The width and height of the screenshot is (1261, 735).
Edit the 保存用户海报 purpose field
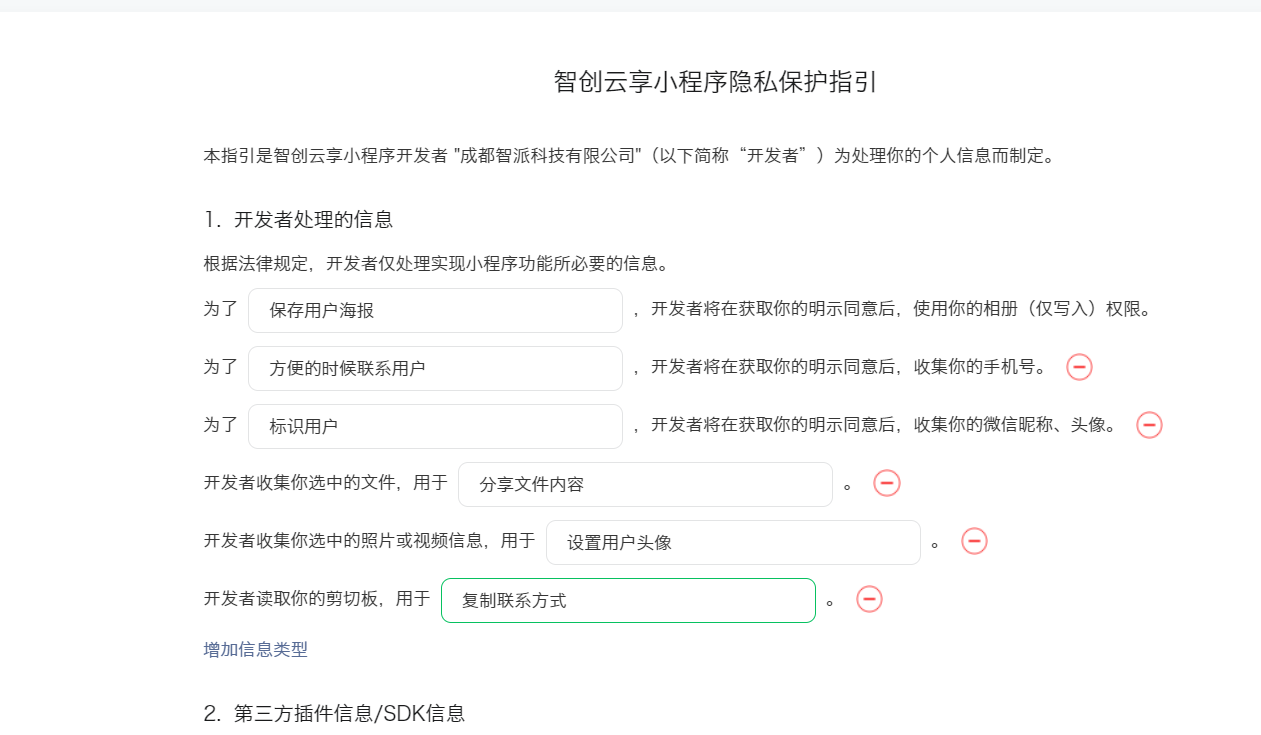pos(435,310)
